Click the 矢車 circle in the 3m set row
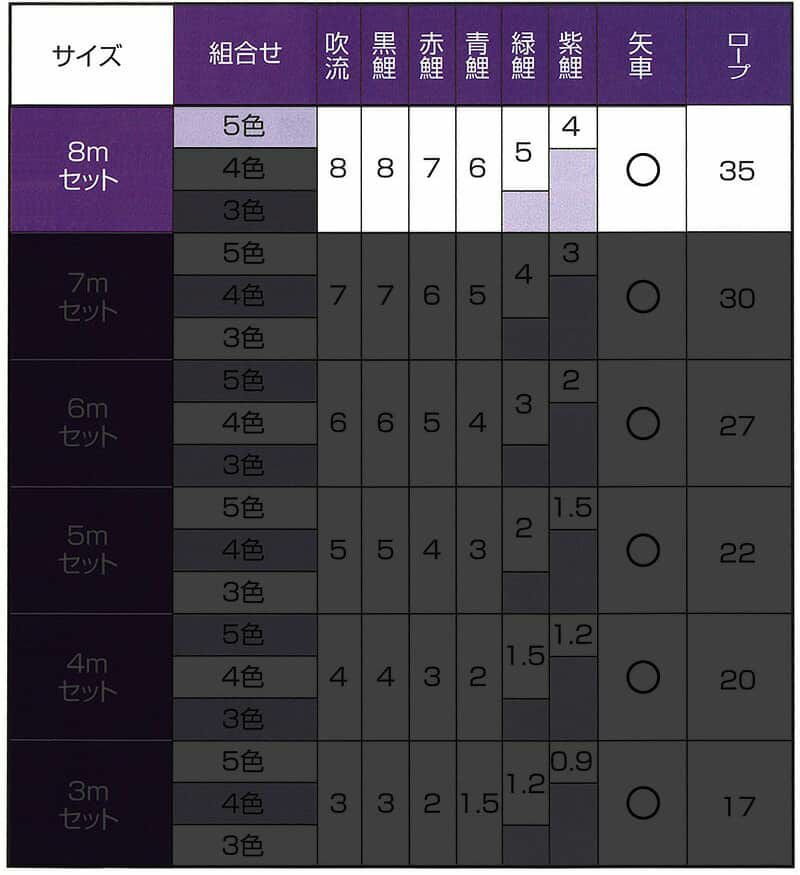This screenshot has width=800, height=875. (642, 804)
